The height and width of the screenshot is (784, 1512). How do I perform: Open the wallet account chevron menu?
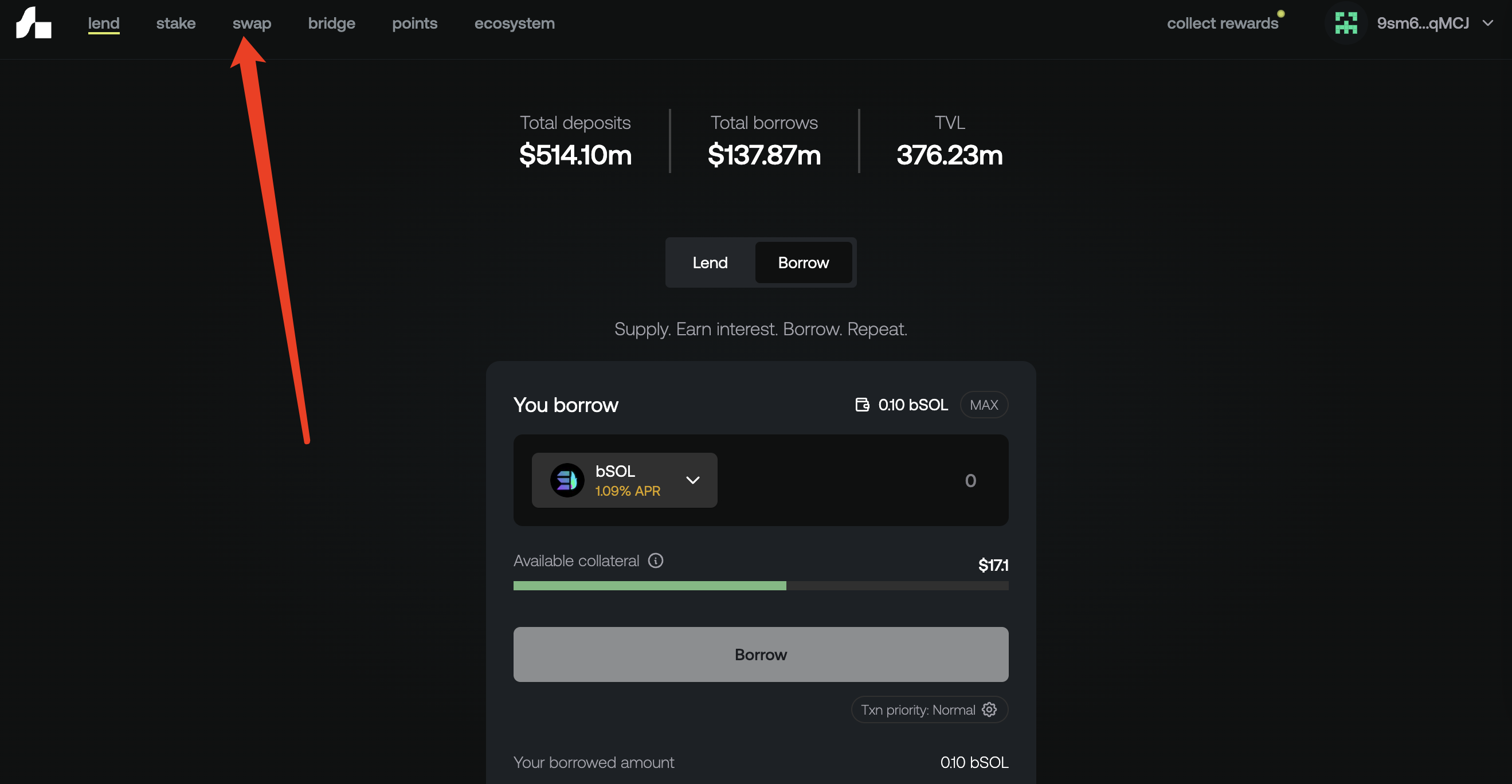click(1487, 23)
